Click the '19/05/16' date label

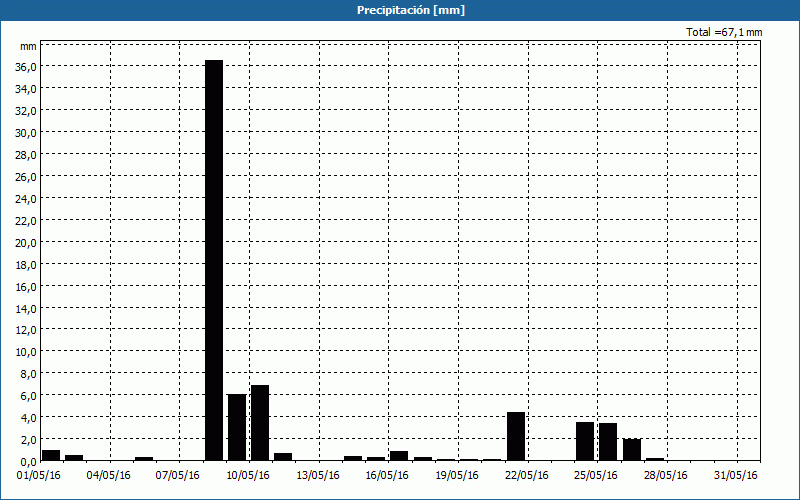pos(457,476)
